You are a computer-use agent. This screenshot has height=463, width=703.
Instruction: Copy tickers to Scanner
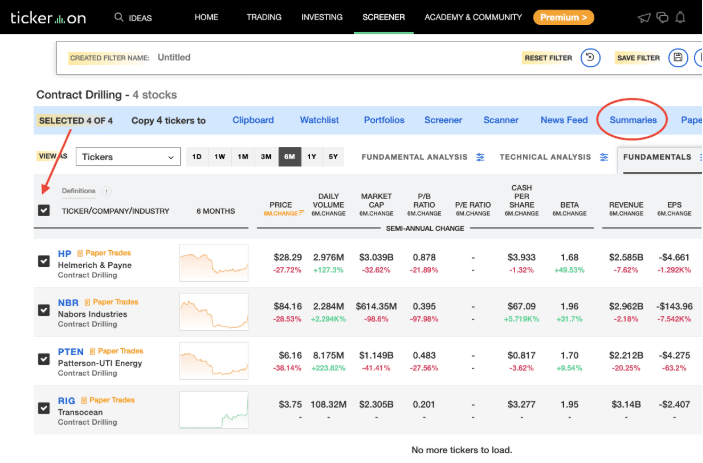pyautogui.click(x=501, y=120)
